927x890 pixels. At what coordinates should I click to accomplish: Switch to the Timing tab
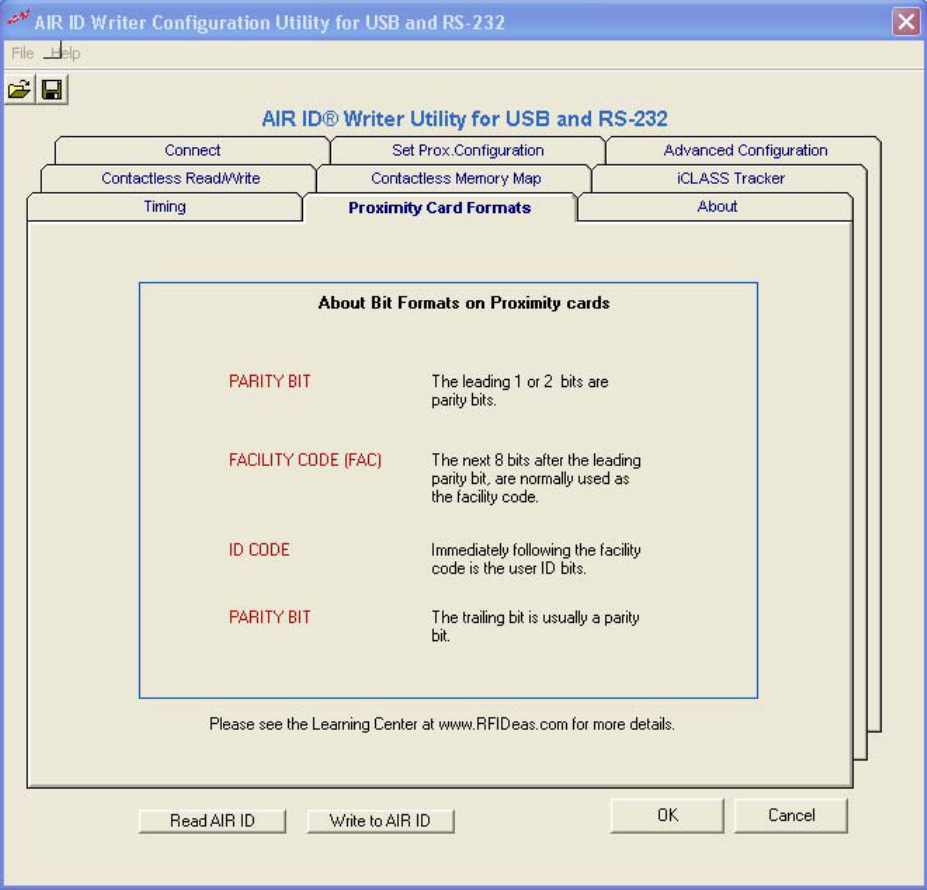tap(164, 206)
